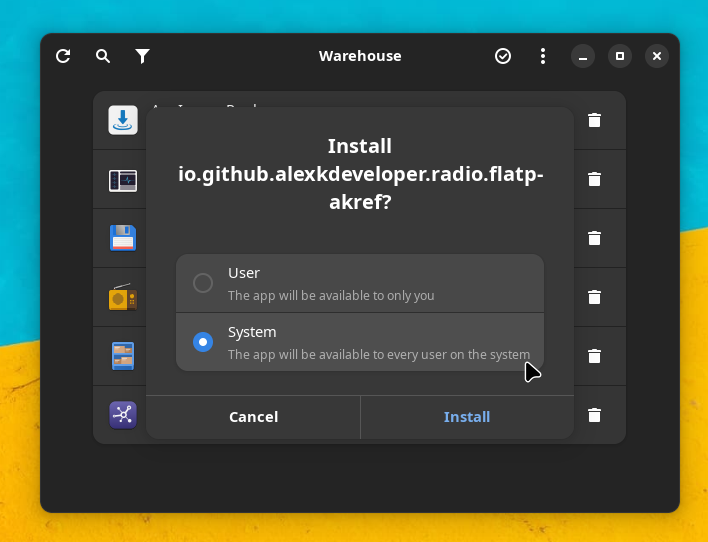Open the search icon in header
Screen dimensions: 708x542
[x=103, y=56]
